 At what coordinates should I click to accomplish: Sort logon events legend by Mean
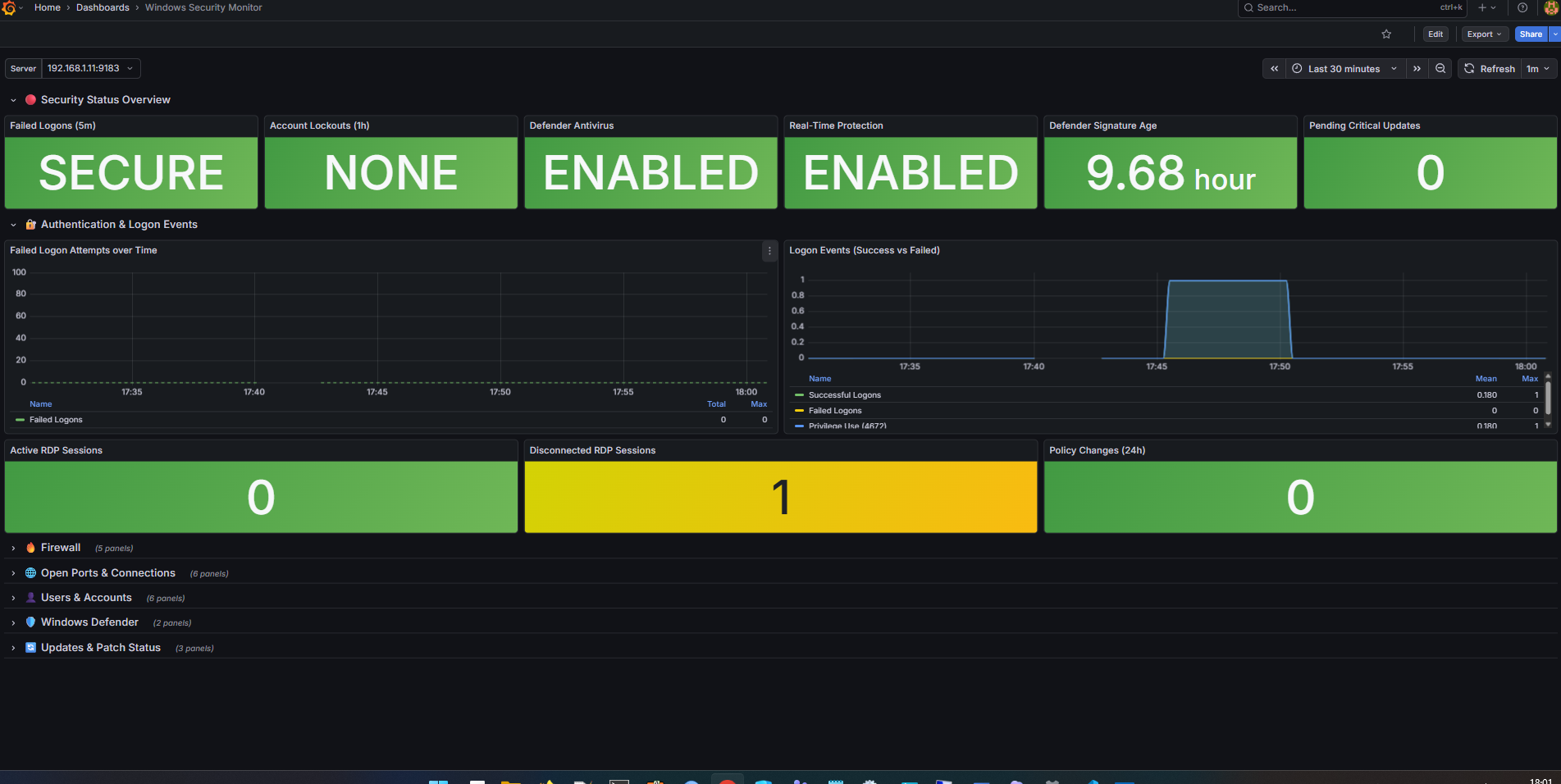coord(1486,379)
